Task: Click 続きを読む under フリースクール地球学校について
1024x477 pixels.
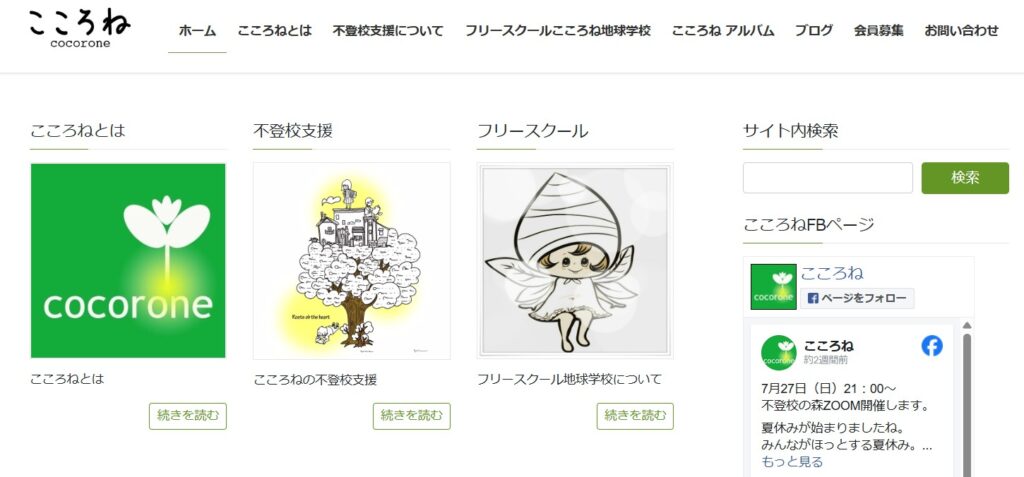Action: click(635, 416)
